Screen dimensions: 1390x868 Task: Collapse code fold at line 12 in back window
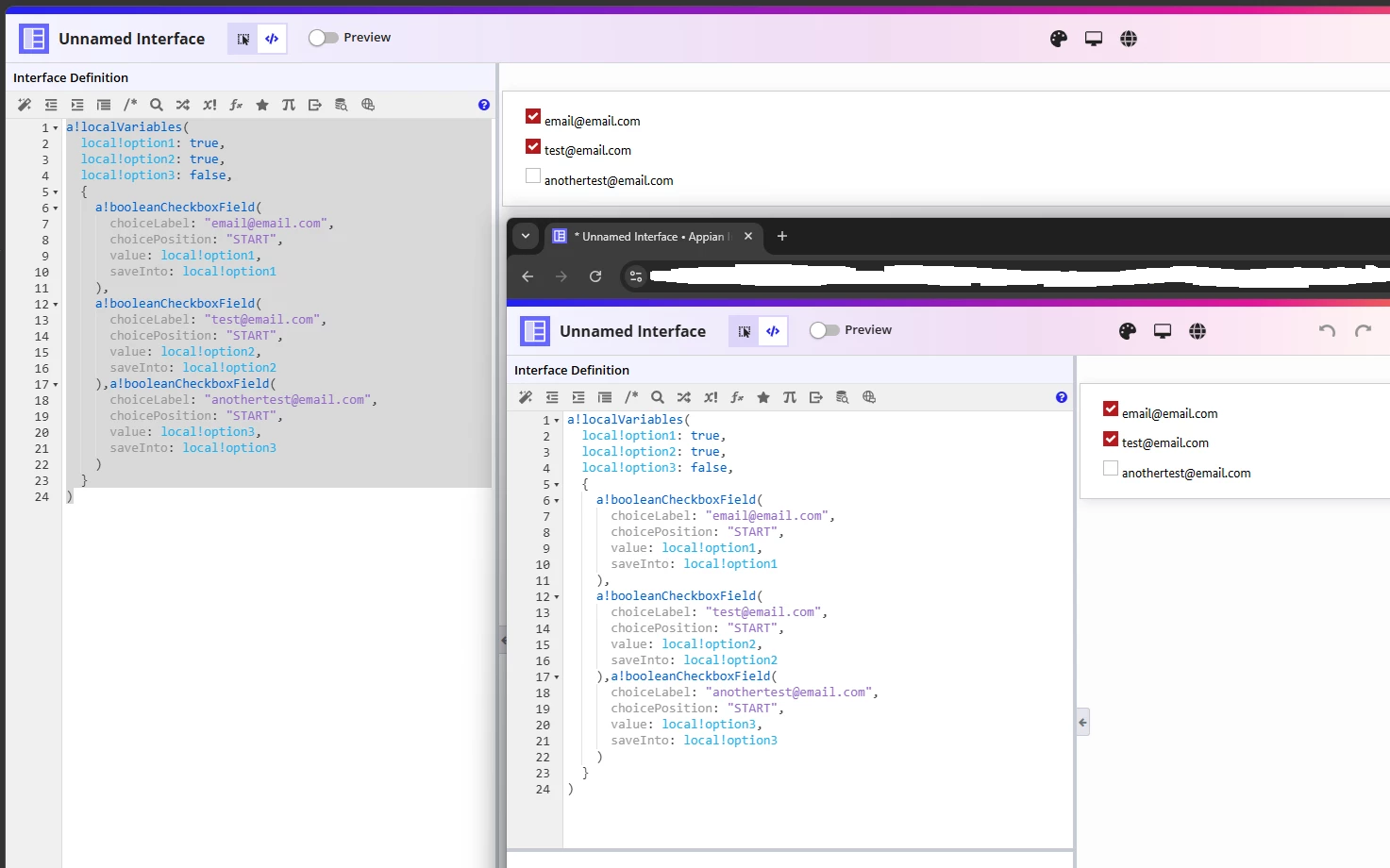coord(56,305)
